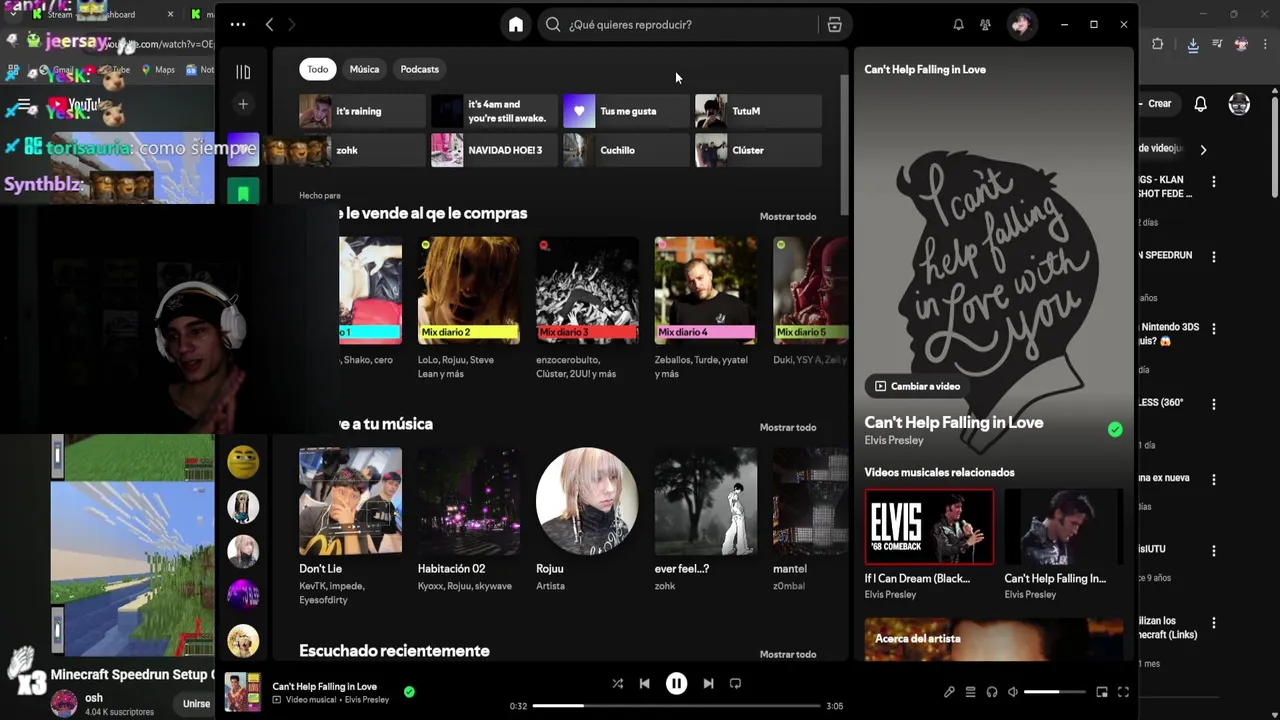Open the Spotify profile avatar menu

[x=1021, y=24]
